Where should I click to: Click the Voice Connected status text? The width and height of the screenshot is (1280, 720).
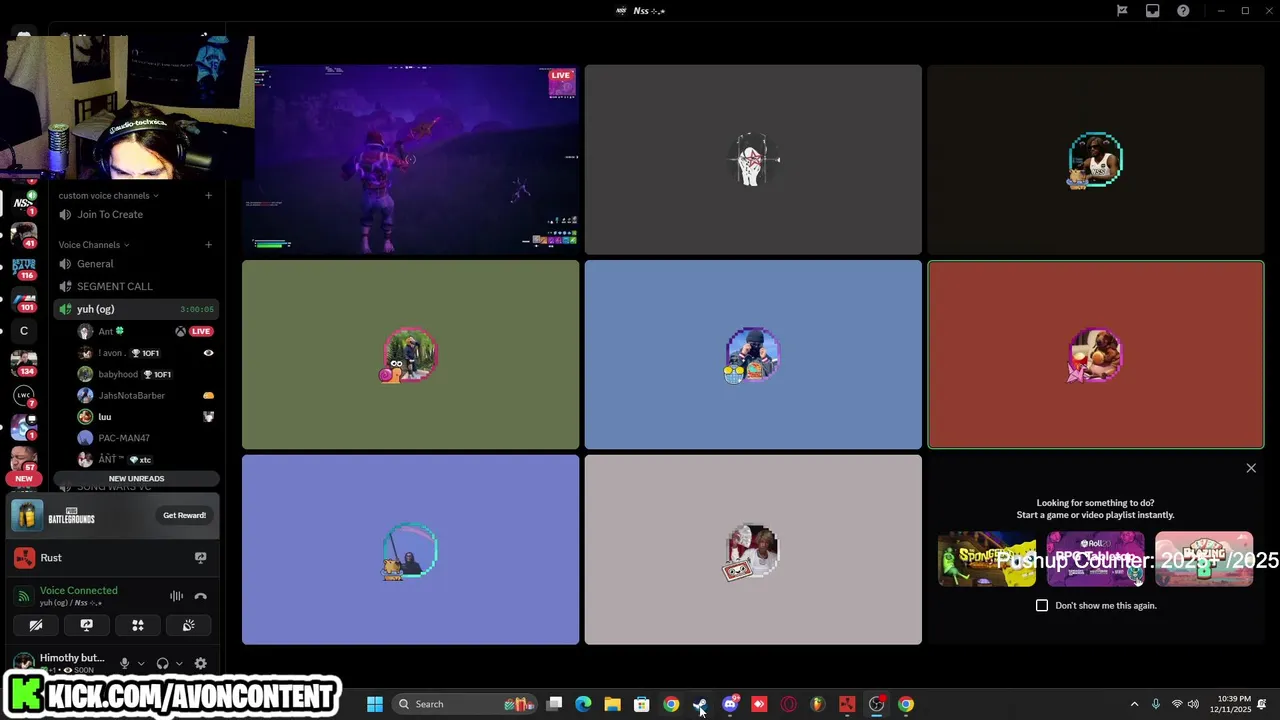coord(78,591)
